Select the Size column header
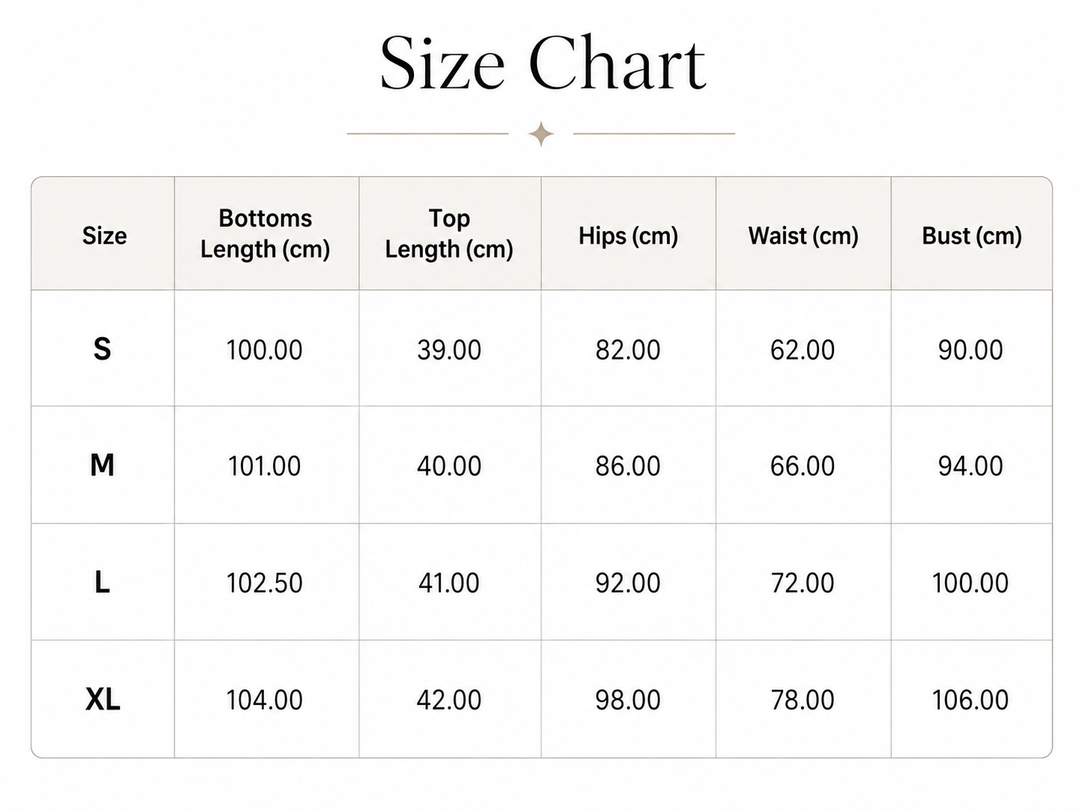This screenshot has width=1080, height=810. pos(104,236)
